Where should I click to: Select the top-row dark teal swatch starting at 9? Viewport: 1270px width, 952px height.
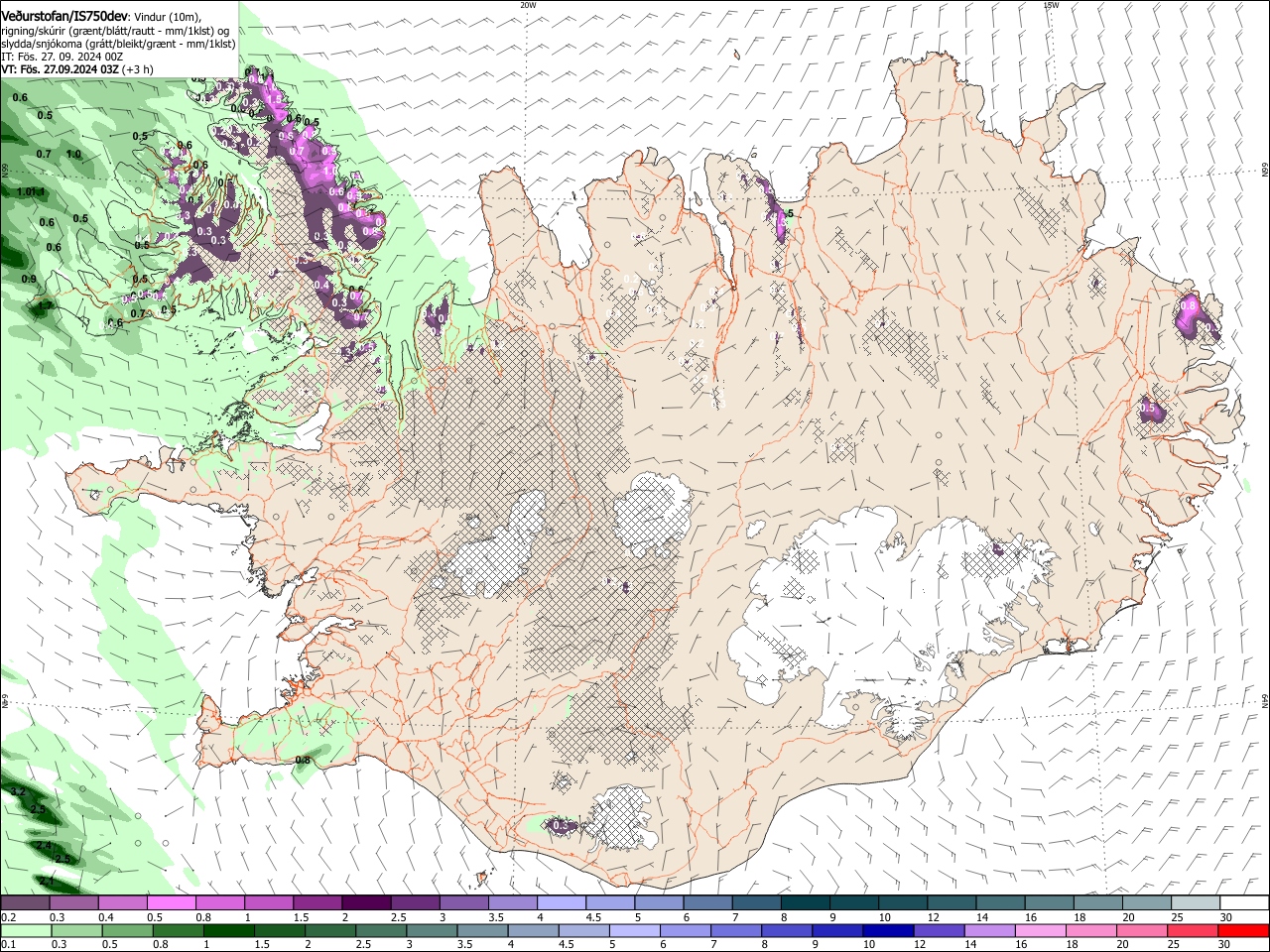[x=853, y=903]
